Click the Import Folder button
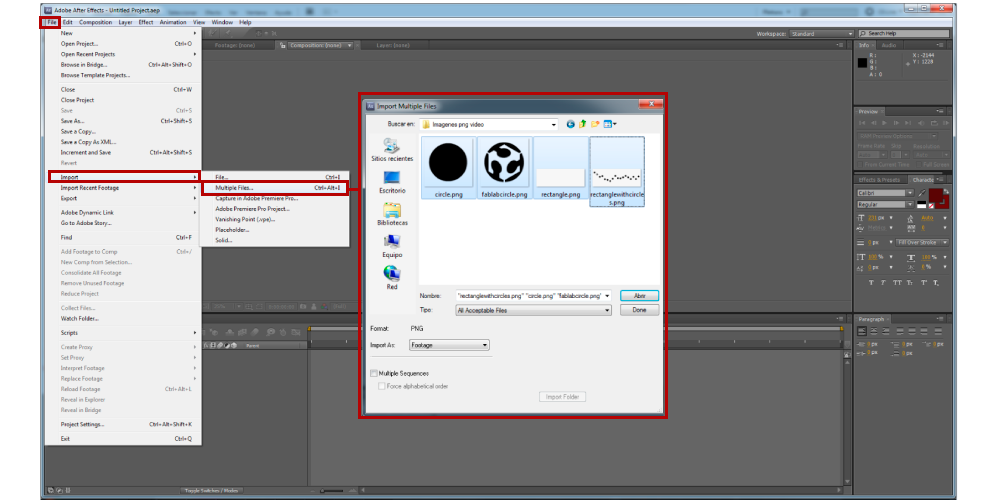Viewport: 1000px width, 500px height. (x=562, y=397)
